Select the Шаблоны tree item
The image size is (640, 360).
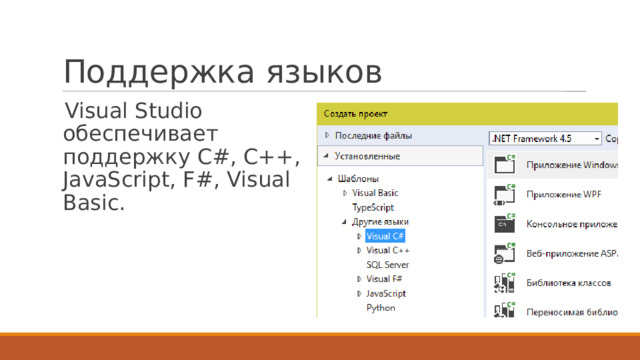358,179
